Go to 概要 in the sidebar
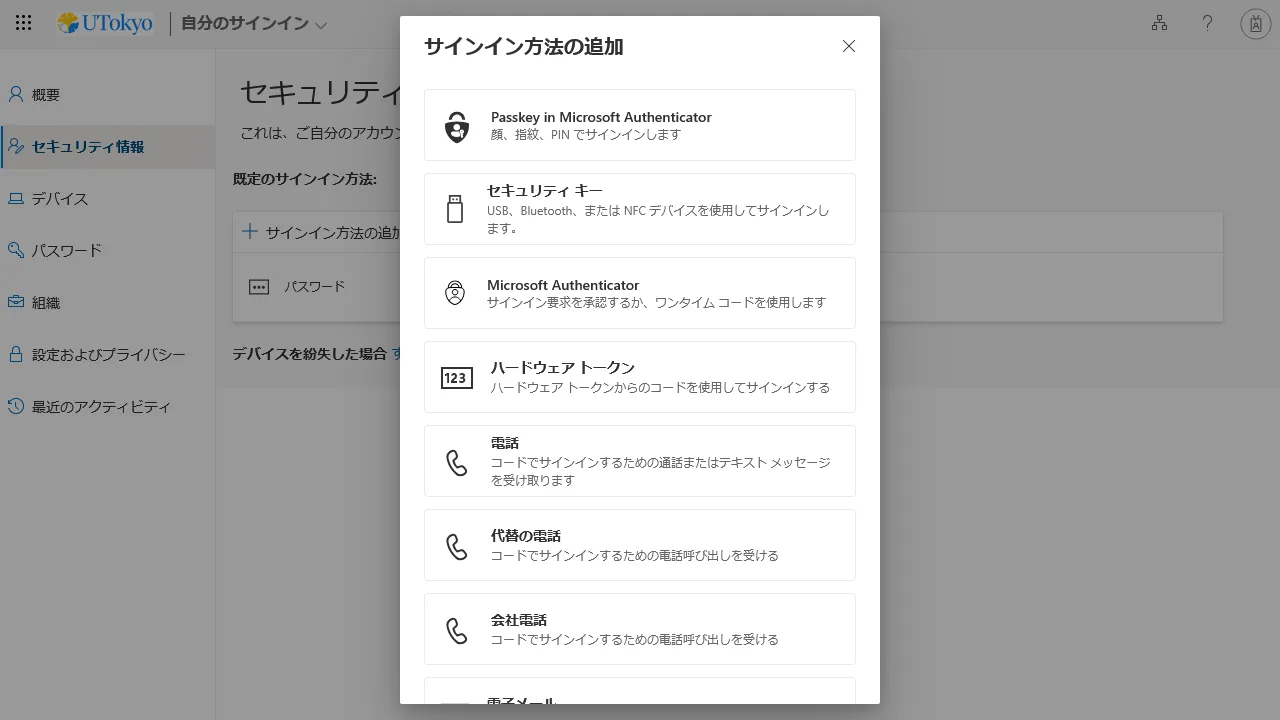The width and height of the screenshot is (1280, 720). 46,95
